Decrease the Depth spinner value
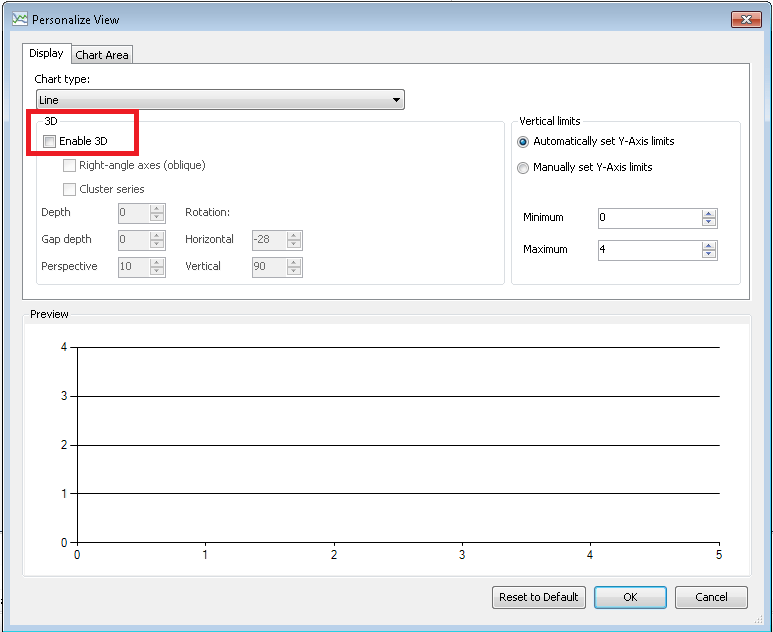773x632 pixels. (x=157, y=217)
